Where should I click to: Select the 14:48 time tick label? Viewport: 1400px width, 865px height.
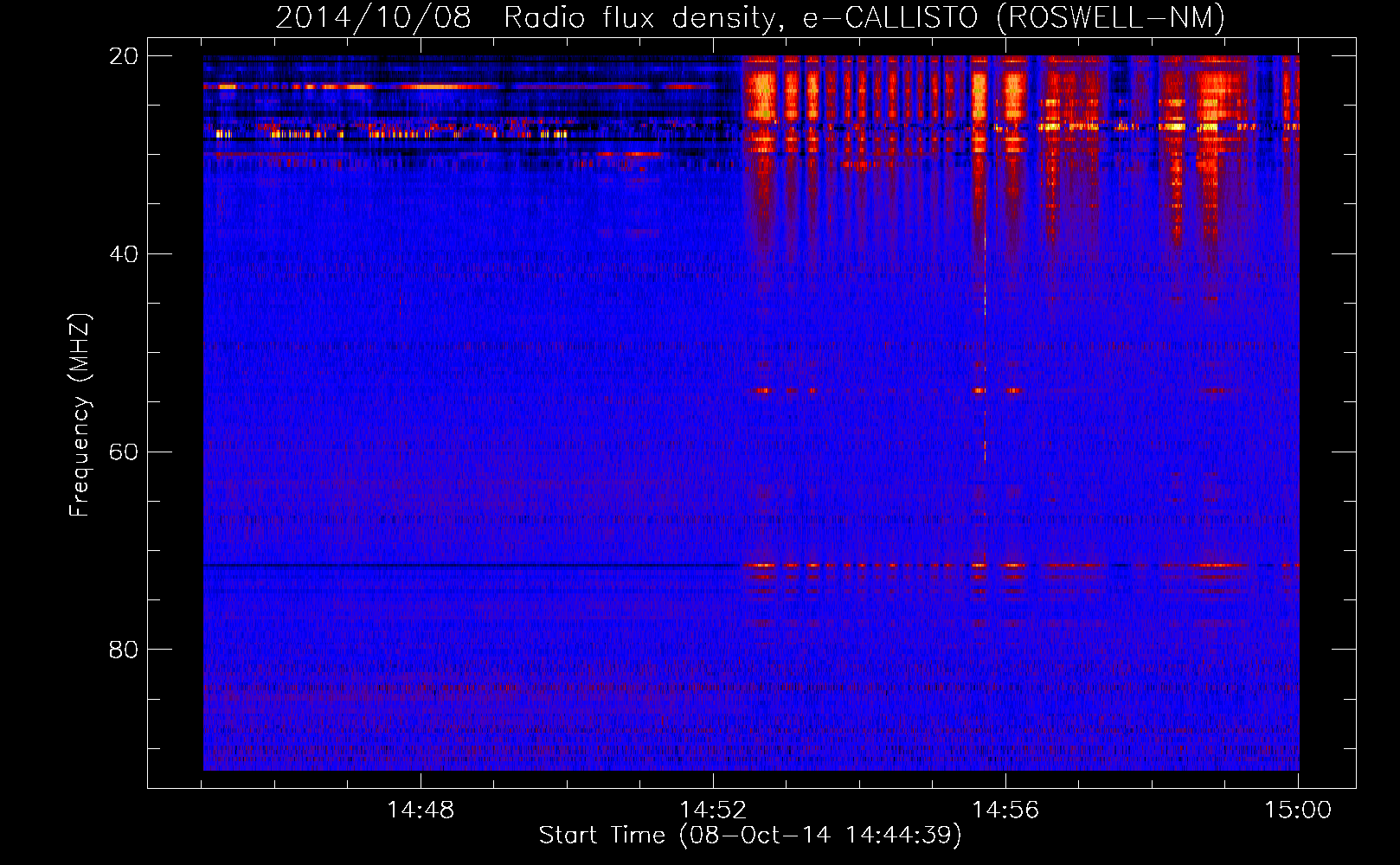pos(421,811)
